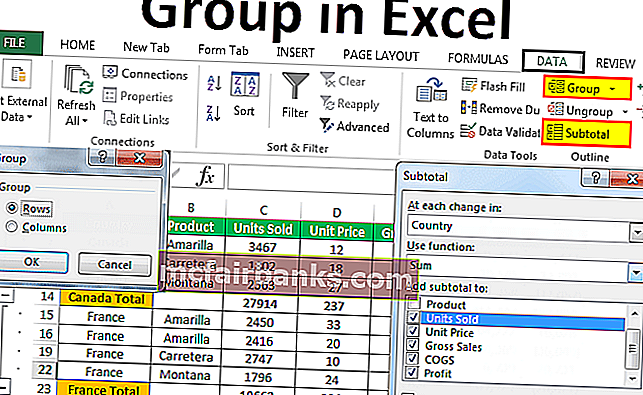Clear the applied filter
The image size is (643, 395).
click(342, 80)
